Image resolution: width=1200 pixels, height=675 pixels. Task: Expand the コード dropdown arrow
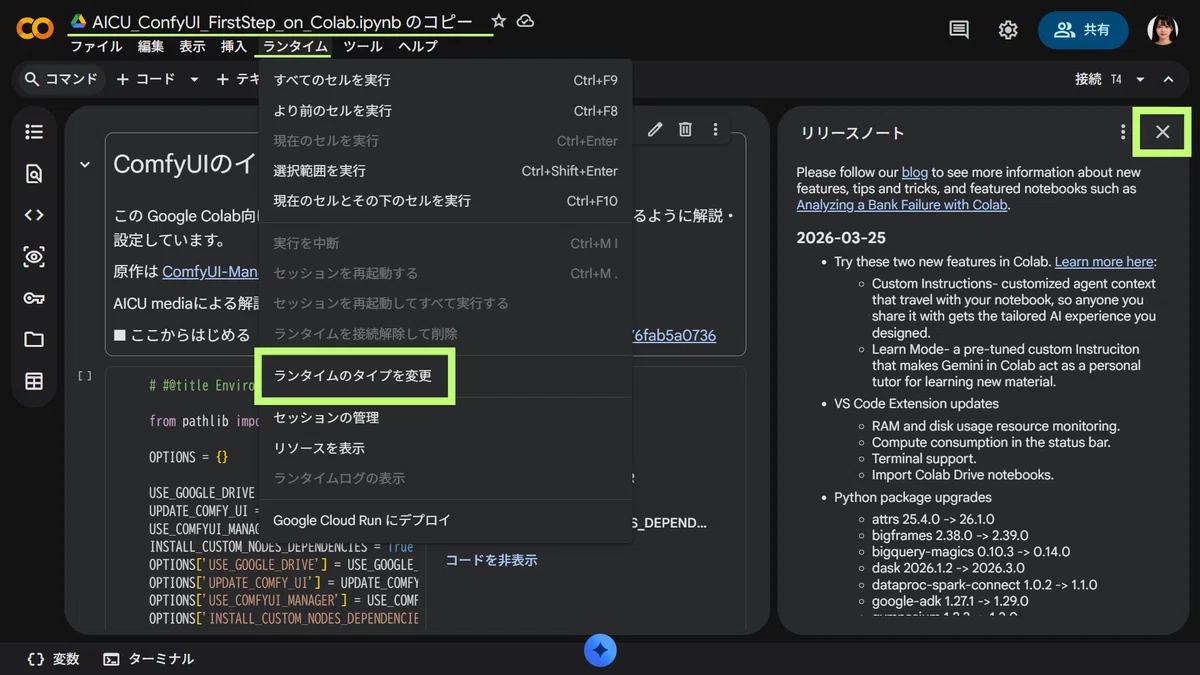click(194, 79)
